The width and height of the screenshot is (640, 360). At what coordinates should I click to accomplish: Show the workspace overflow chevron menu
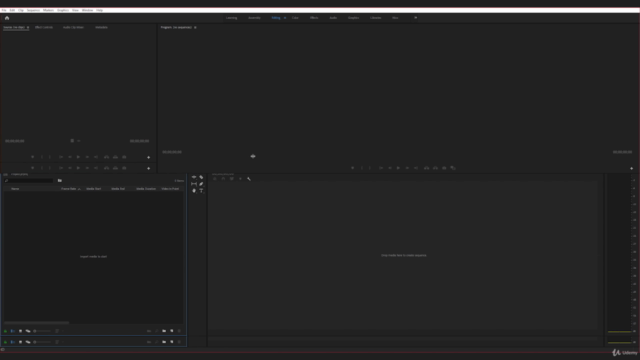pyautogui.click(x=416, y=18)
